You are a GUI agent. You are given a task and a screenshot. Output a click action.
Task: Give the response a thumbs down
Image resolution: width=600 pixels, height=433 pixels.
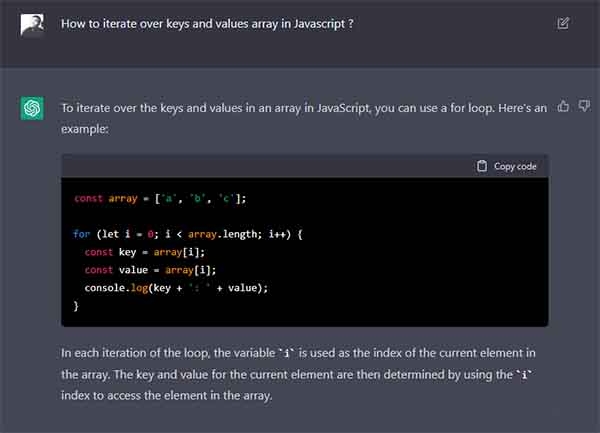tap(584, 106)
